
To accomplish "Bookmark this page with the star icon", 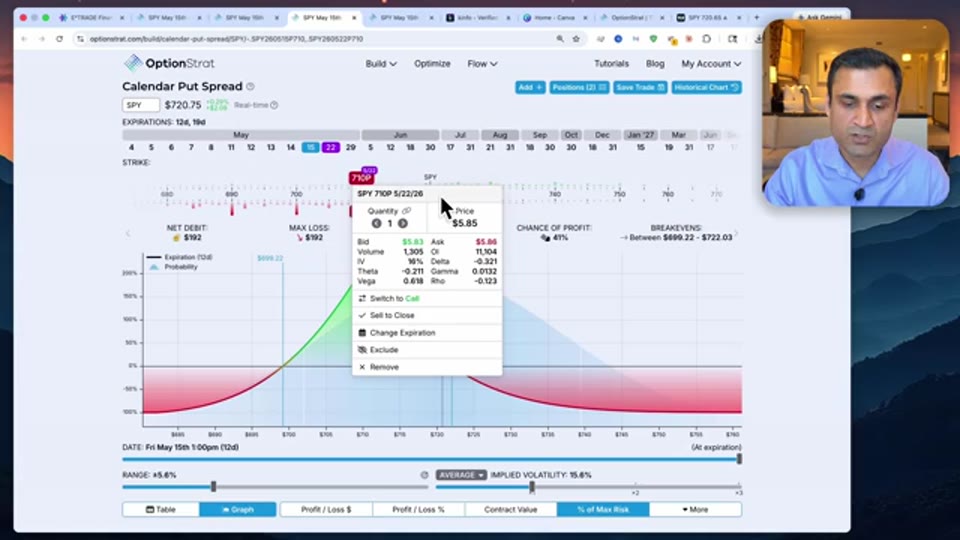I will [576, 39].
